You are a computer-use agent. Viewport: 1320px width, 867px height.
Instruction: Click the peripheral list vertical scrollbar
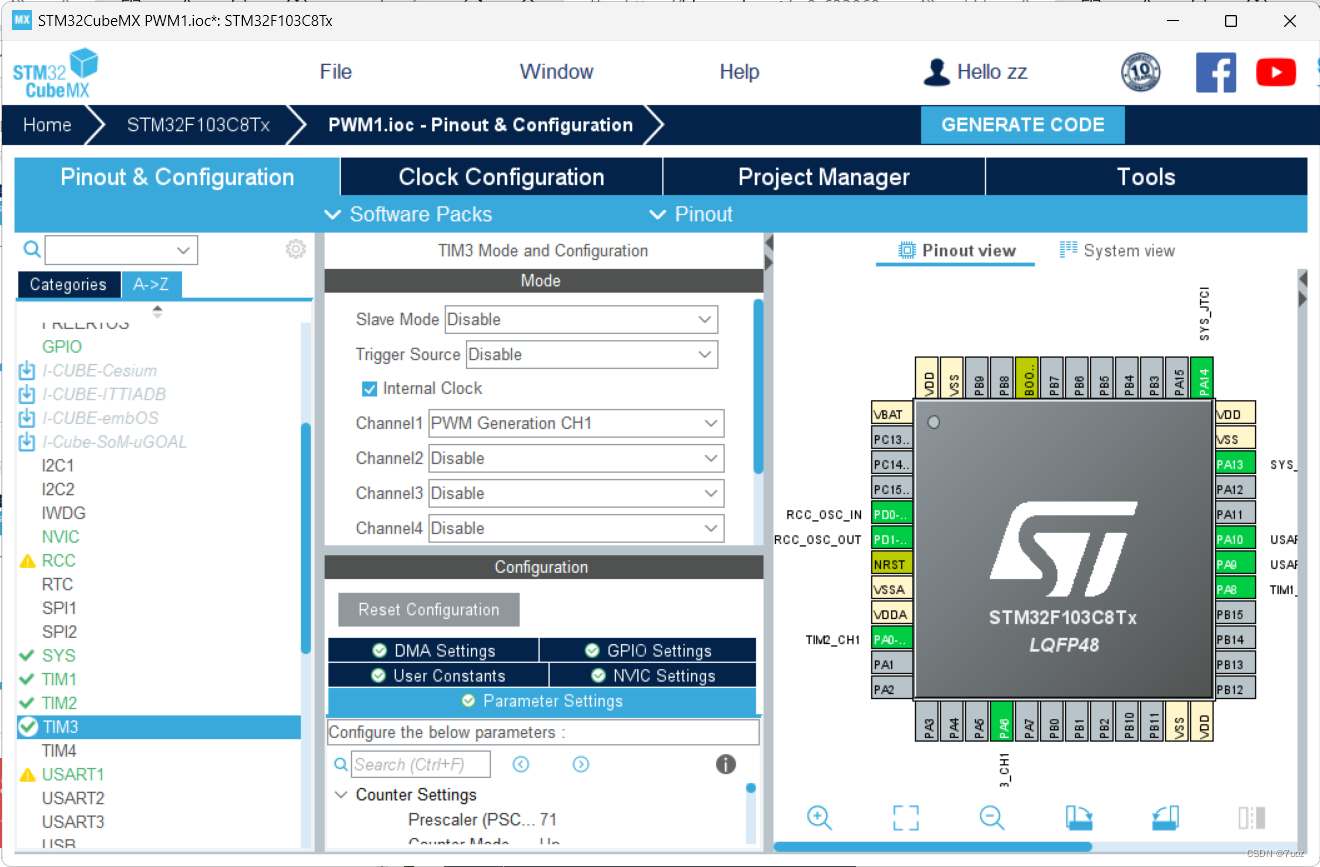coord(306,538)
